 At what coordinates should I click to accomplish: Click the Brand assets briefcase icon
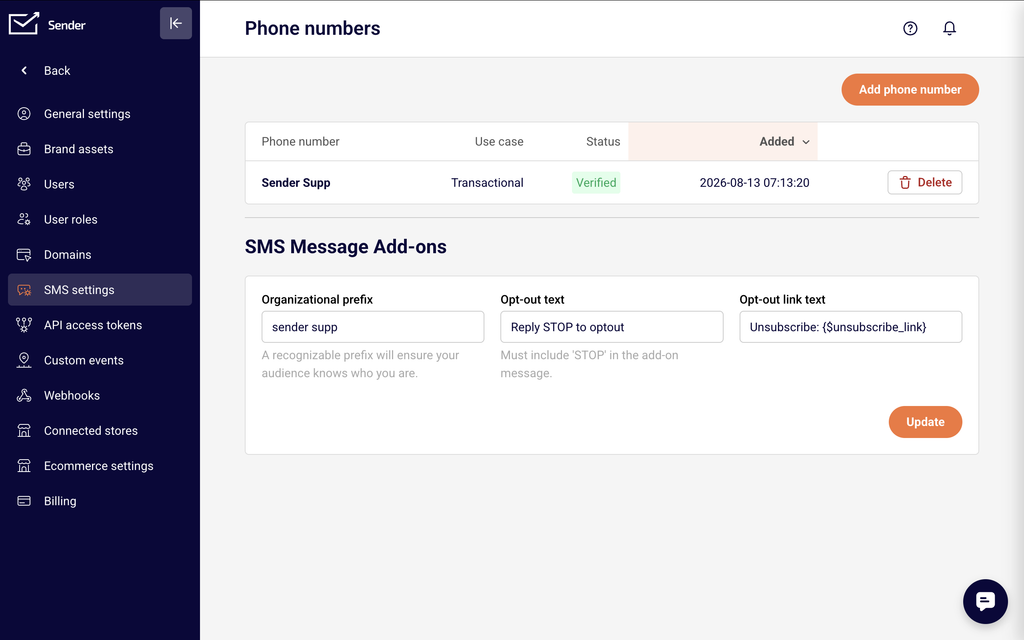coord(24,149)
